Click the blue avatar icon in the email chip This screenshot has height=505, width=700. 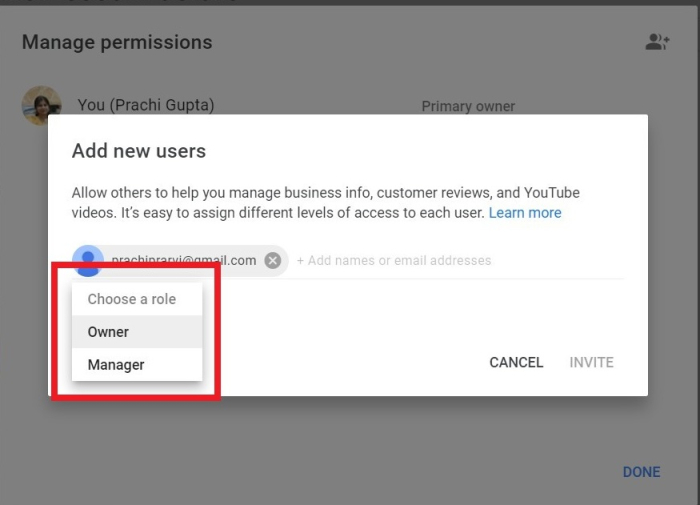click(88, 260)
